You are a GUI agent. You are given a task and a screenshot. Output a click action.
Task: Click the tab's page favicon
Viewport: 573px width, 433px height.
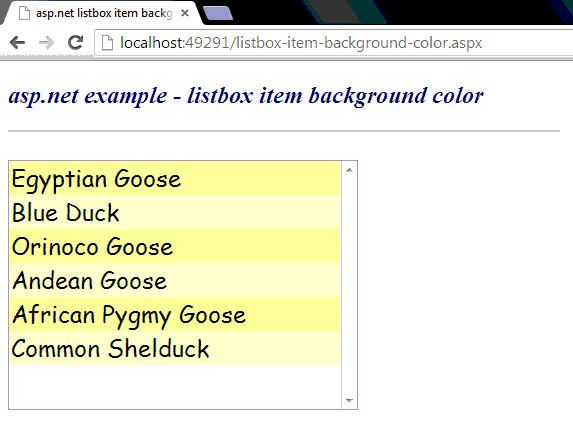24,13
